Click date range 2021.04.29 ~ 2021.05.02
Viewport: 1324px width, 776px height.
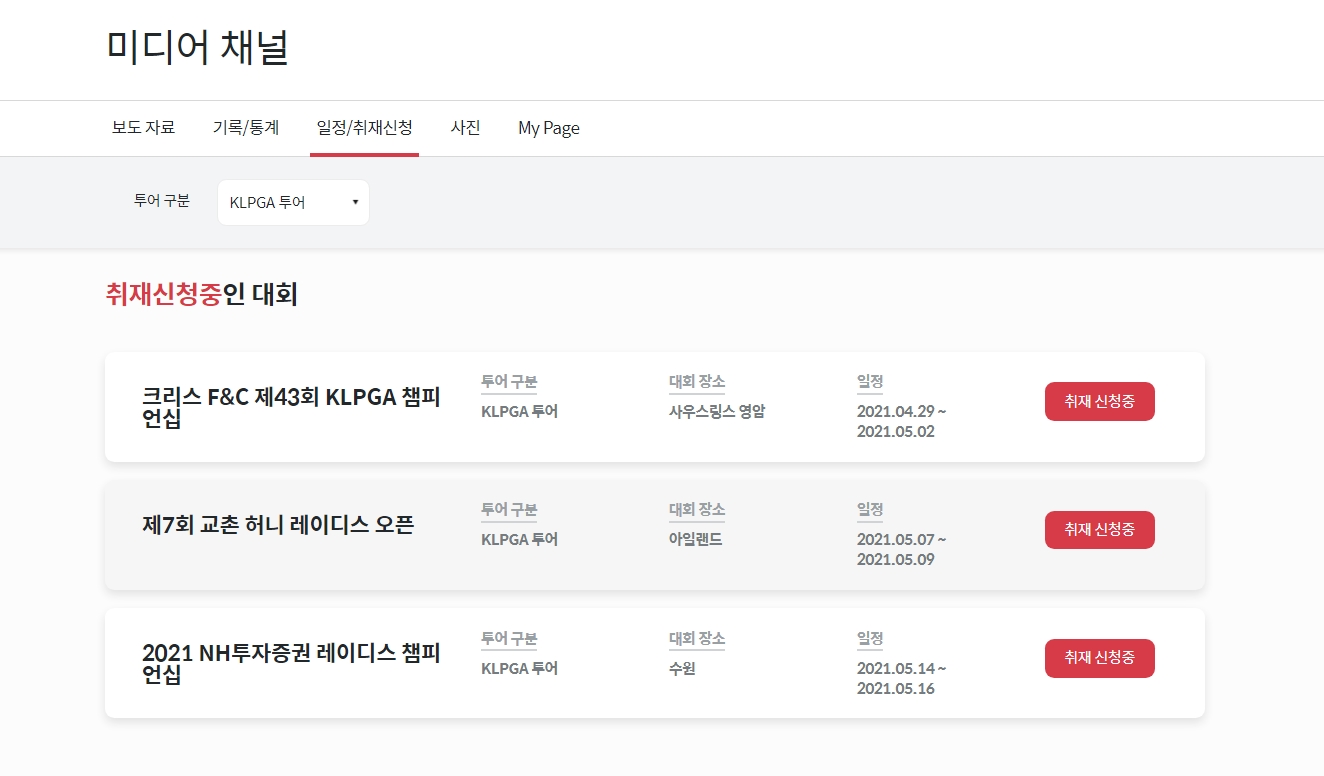901,421
